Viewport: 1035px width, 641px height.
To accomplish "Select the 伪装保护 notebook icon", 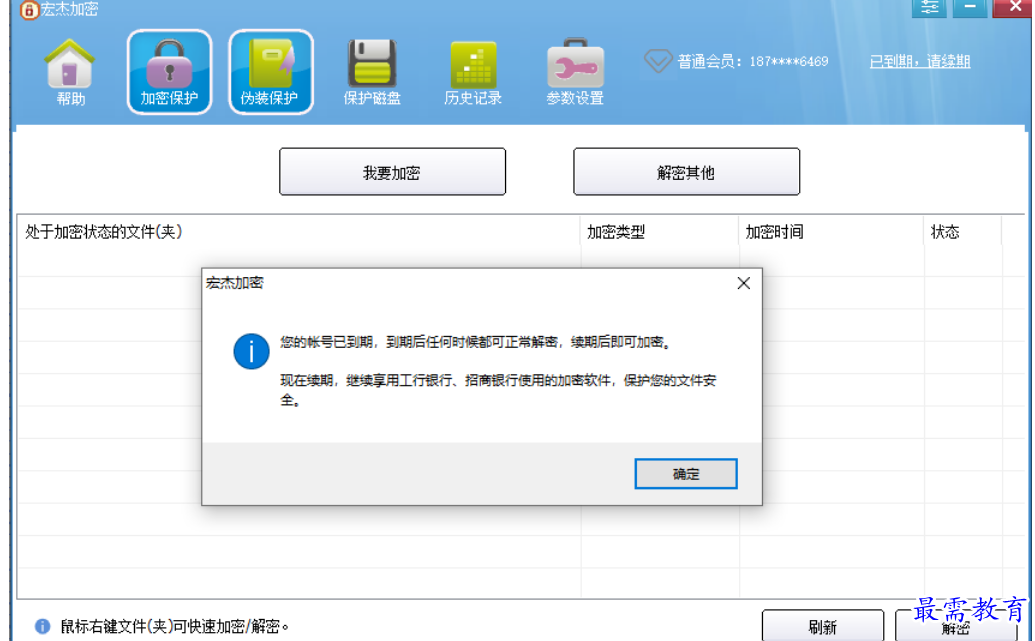I will pos(271,71).
